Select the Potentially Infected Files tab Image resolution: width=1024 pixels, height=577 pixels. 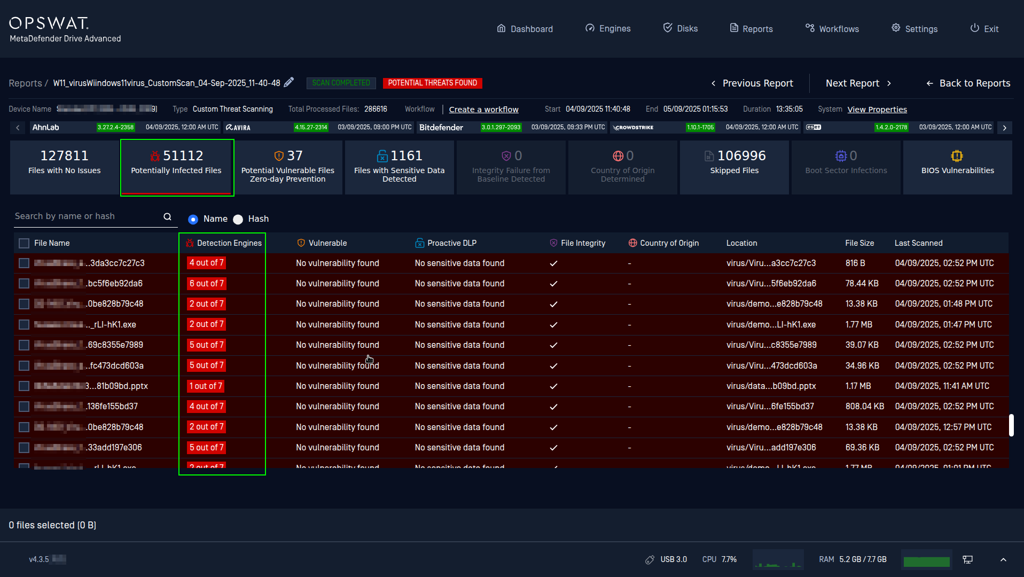click(176, 167)
